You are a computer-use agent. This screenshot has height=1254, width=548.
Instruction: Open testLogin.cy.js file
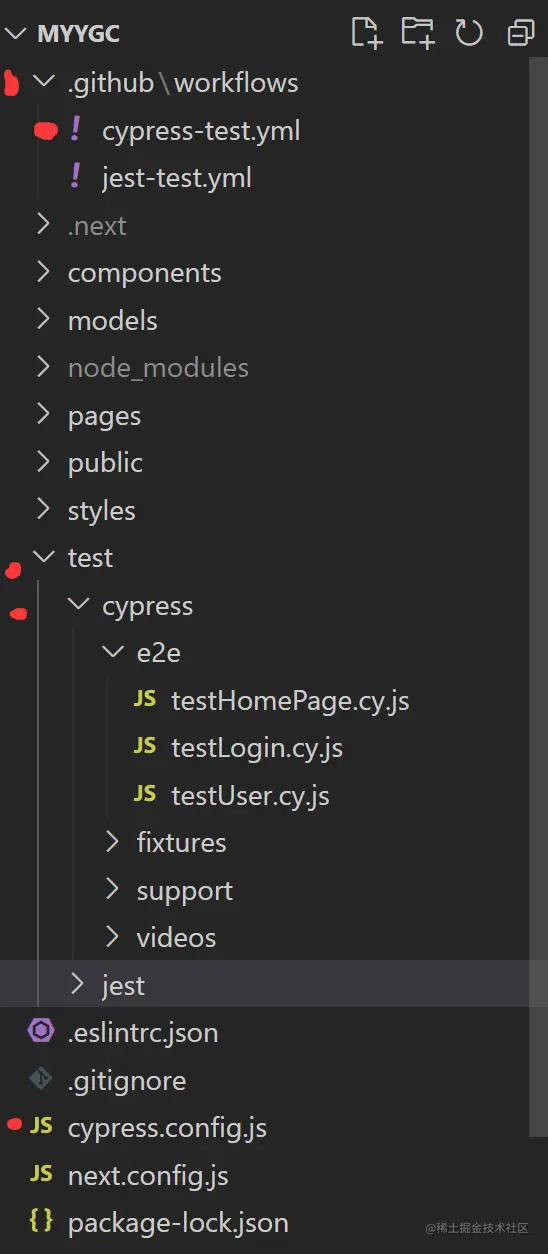pyautogui.click(x=257, y=749)
